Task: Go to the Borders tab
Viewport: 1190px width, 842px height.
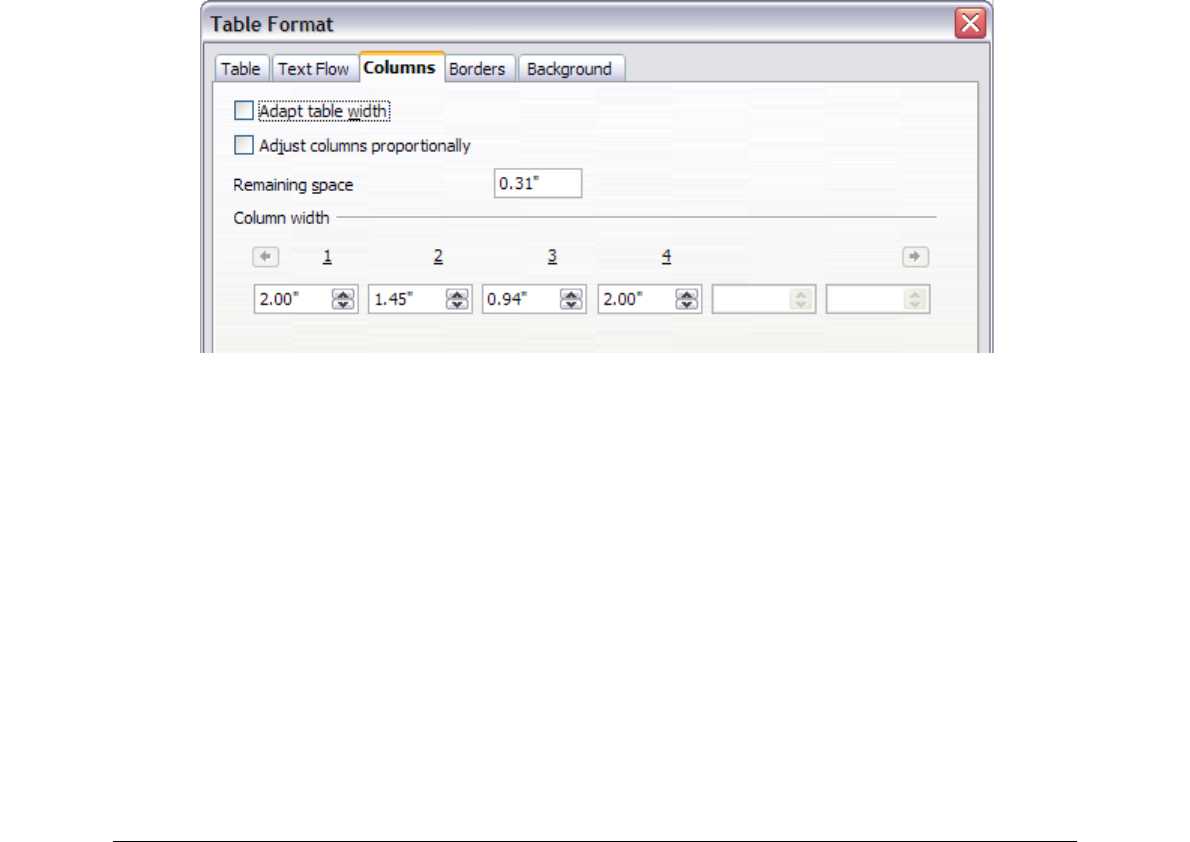Action: [477, 69]
